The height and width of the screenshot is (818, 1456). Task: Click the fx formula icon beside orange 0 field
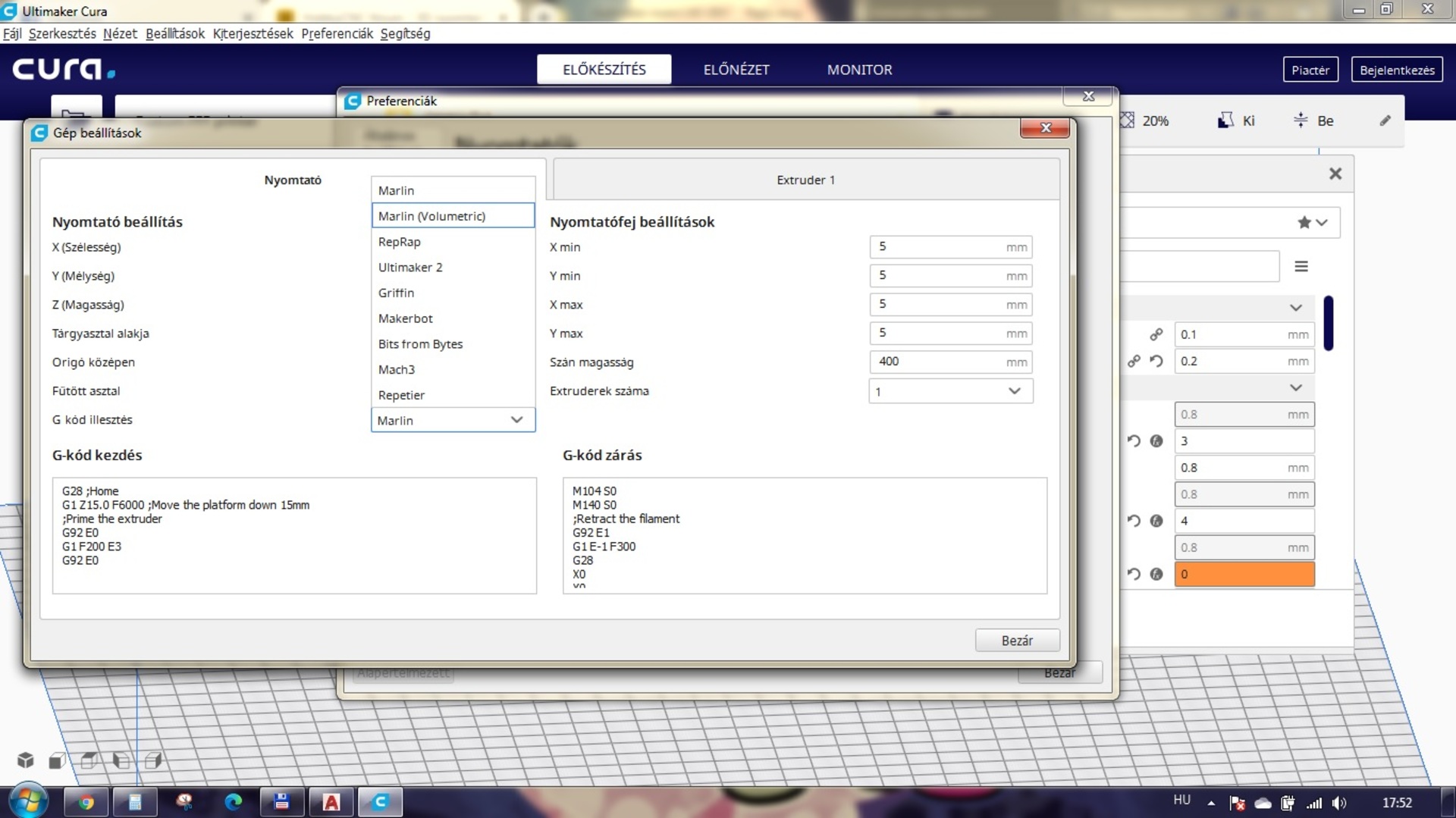[x=1156, y=574]
